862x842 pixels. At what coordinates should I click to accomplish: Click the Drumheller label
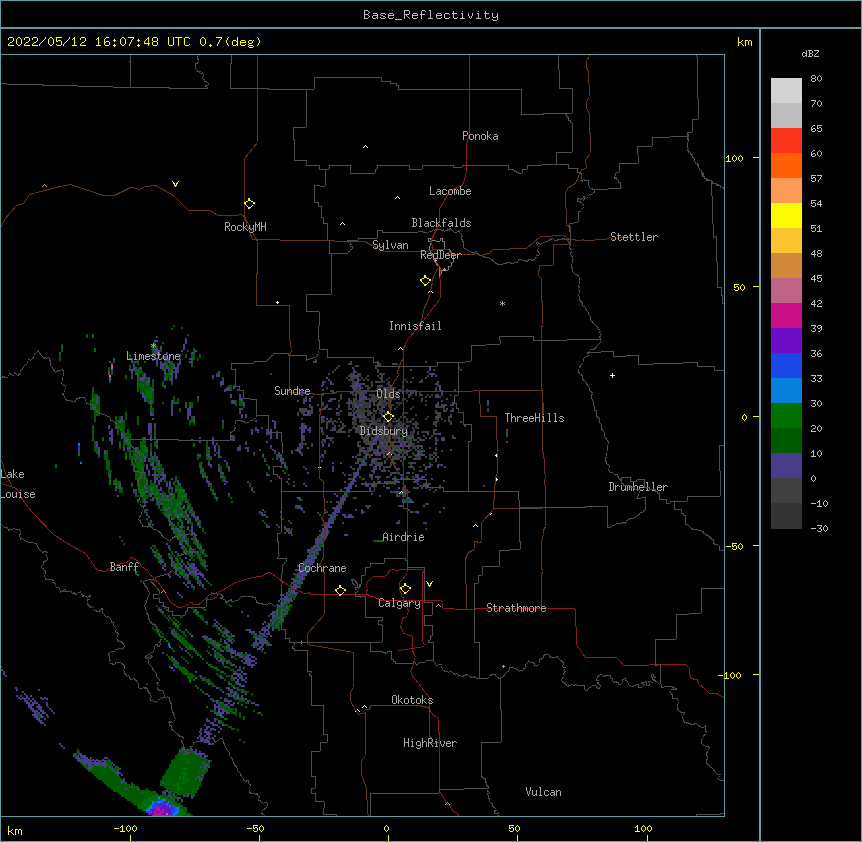[638, 487]
